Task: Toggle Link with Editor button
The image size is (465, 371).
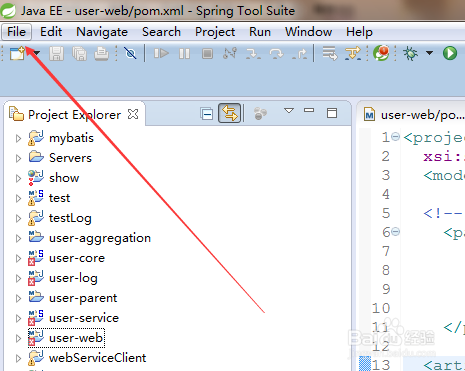Action: (229, 113)
